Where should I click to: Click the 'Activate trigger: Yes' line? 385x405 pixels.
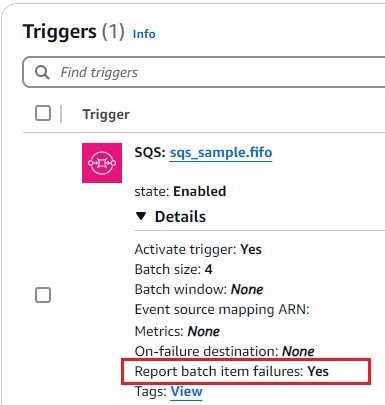pyautogui.click(x=198, y=249)
